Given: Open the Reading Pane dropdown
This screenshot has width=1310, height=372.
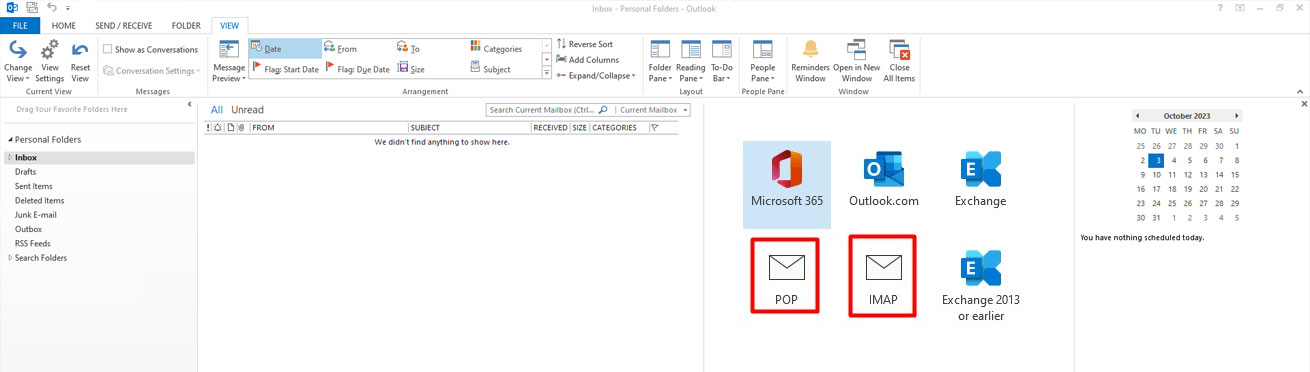Looking at the screenshot, I should click(x=691, y=61).
